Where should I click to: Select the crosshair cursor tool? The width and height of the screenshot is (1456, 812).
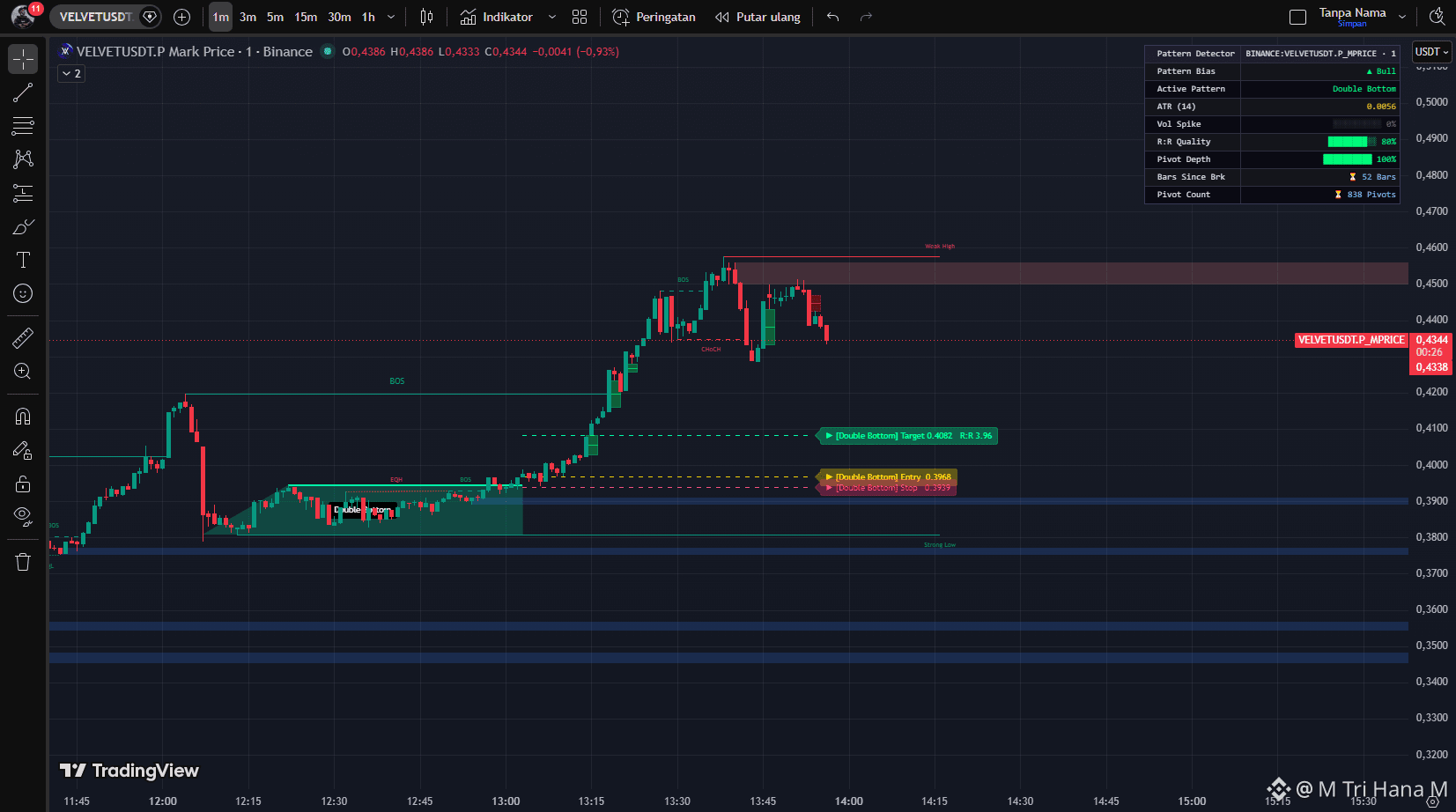[x=23, y=59]
